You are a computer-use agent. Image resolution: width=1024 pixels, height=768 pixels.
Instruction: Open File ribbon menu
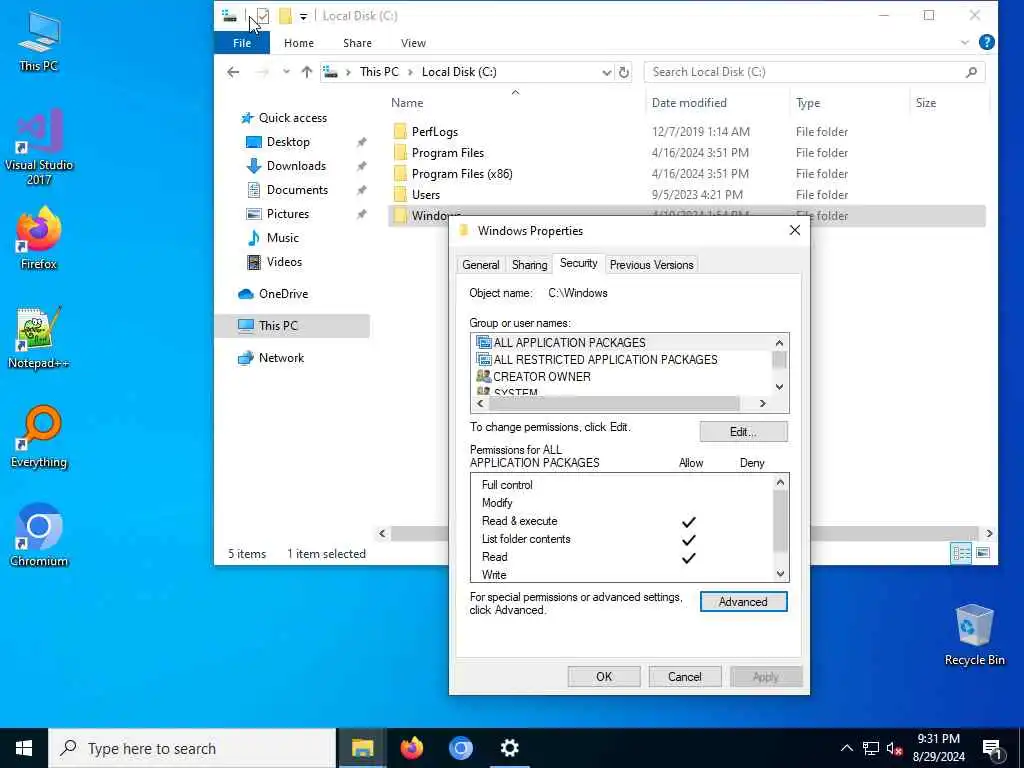(242, 43)
